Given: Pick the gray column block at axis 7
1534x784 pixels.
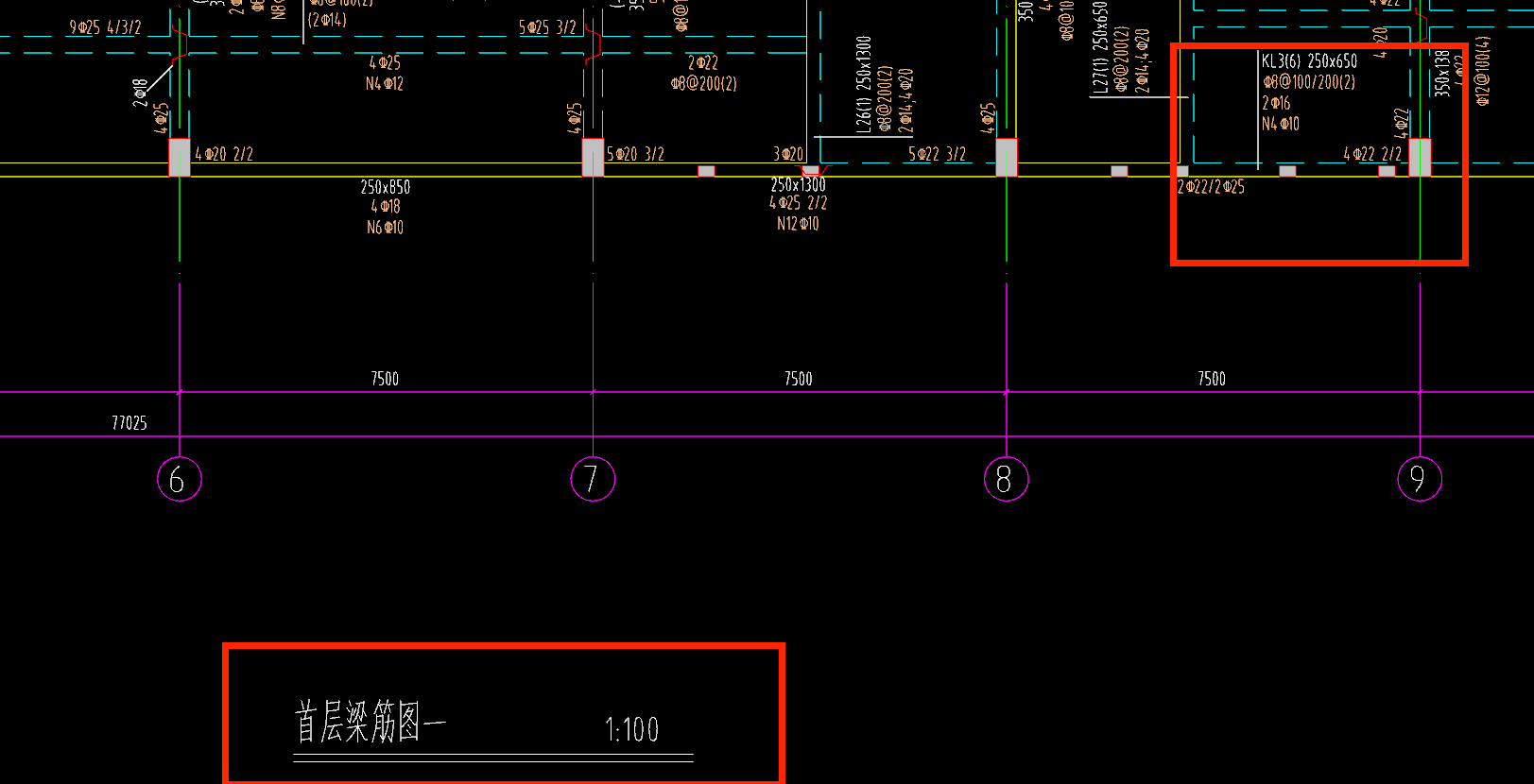Looking at the screenshot, I should pyautogui.click(x=593, y=157).
